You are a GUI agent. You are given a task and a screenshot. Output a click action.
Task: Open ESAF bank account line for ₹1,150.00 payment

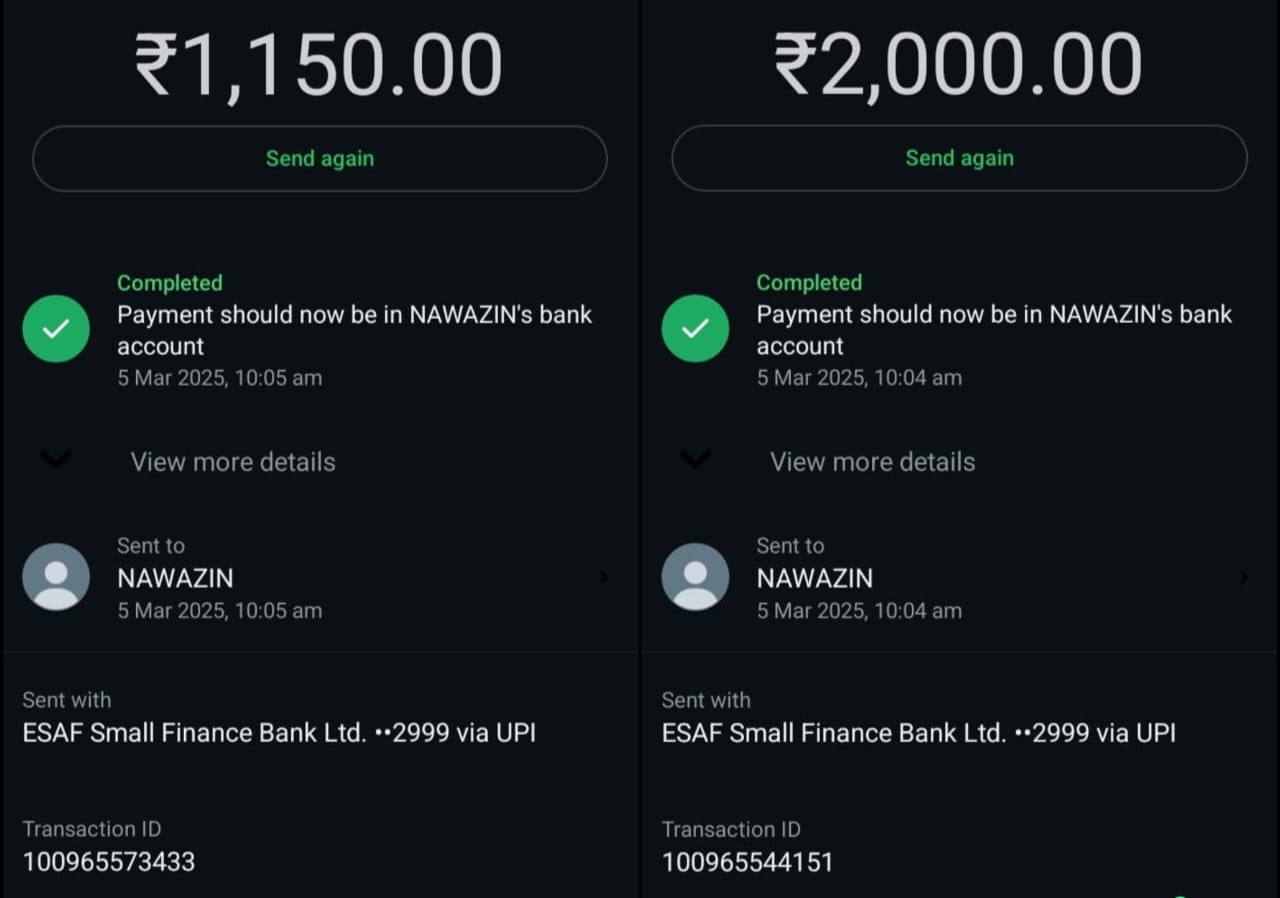click(279, 733)
